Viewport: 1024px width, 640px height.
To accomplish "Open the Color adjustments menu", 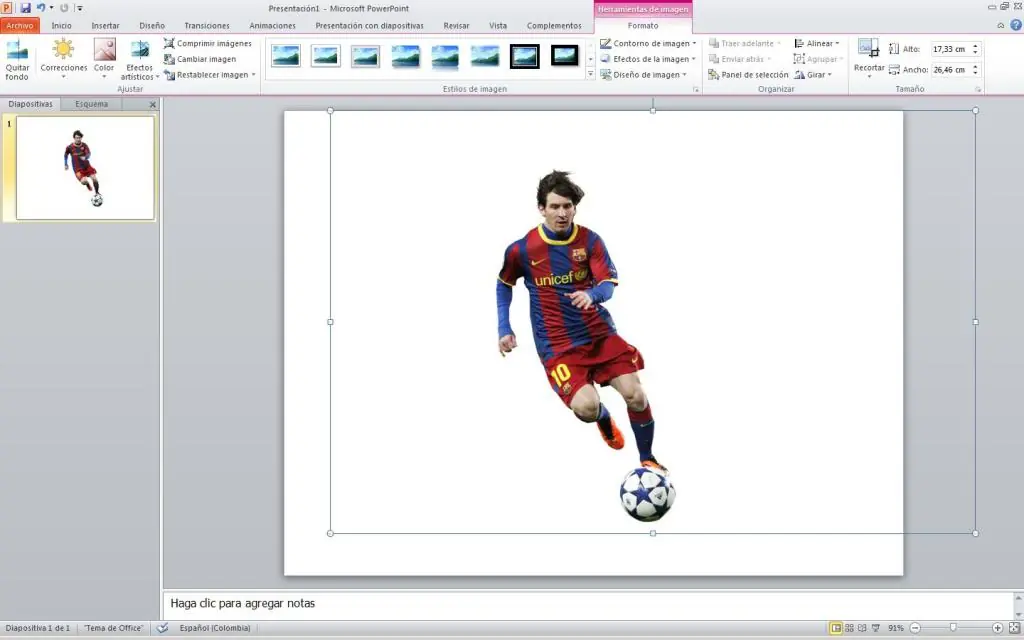I will click(x=104, y=60).
